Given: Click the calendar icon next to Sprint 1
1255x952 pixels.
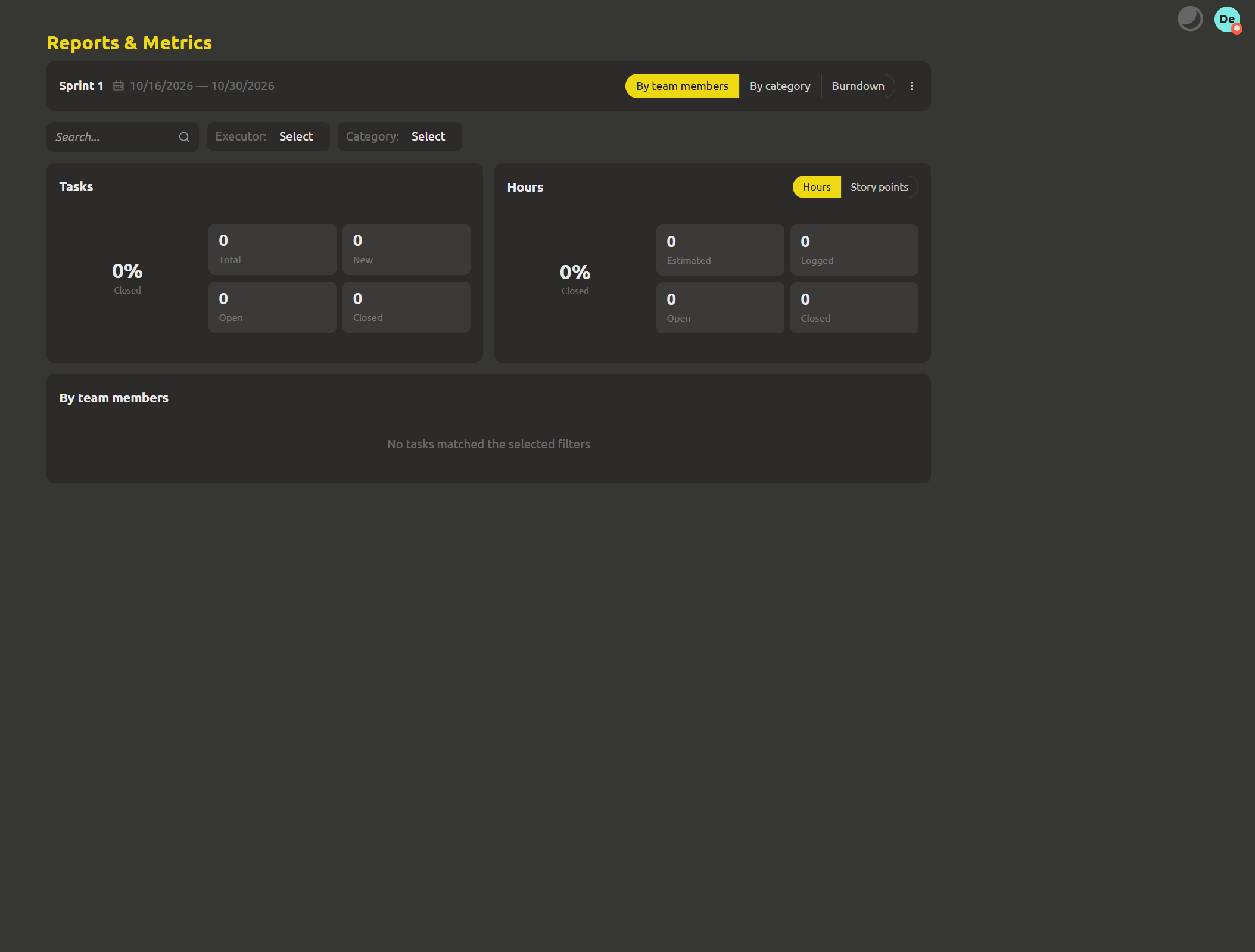Looking at the screenshot, I should 119,86.
